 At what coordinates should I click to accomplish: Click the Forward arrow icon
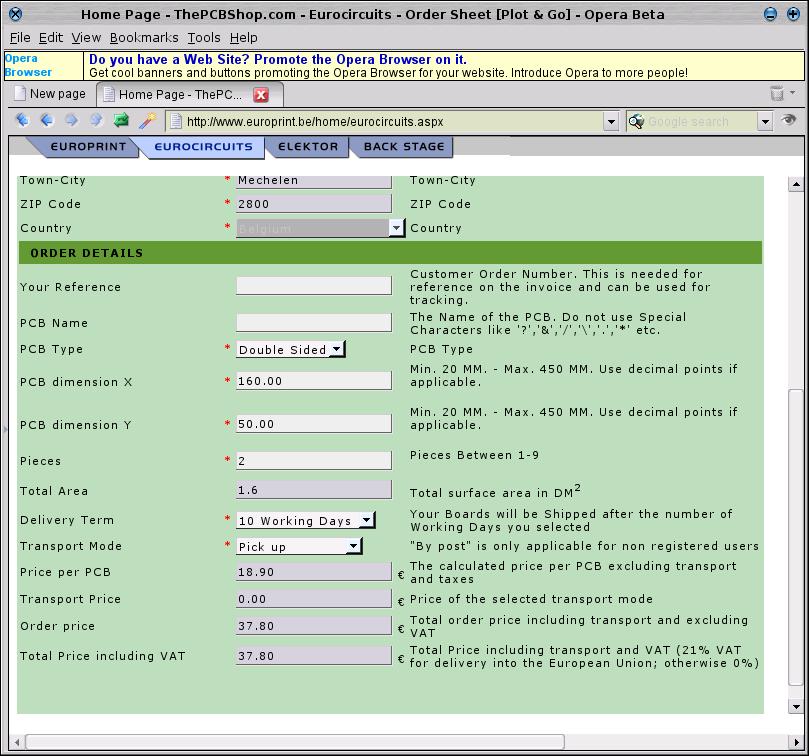[71, 120]
